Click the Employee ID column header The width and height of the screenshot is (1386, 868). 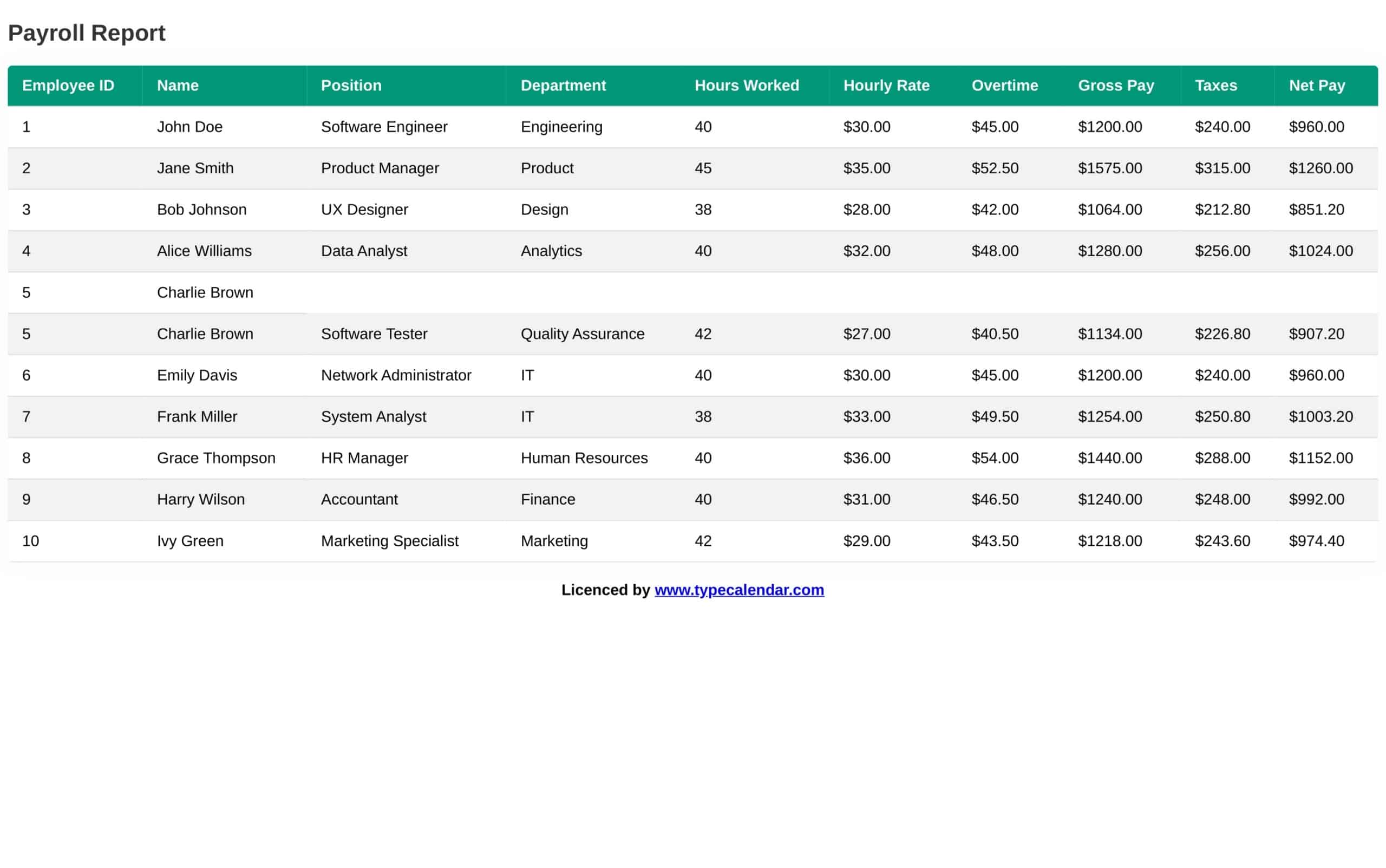[68, 86]
